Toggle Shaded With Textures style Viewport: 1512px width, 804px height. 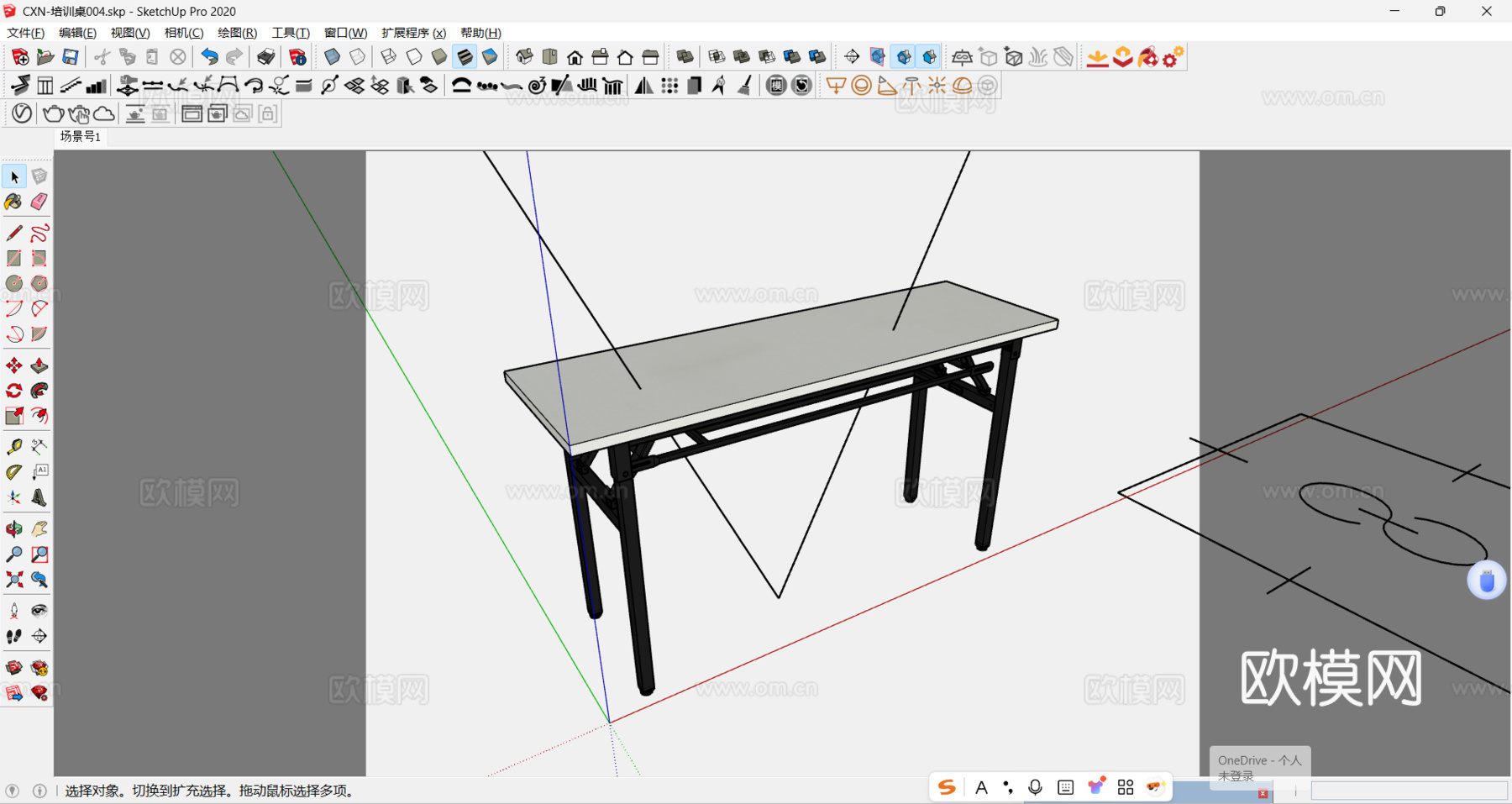click(x=465, y=57)
